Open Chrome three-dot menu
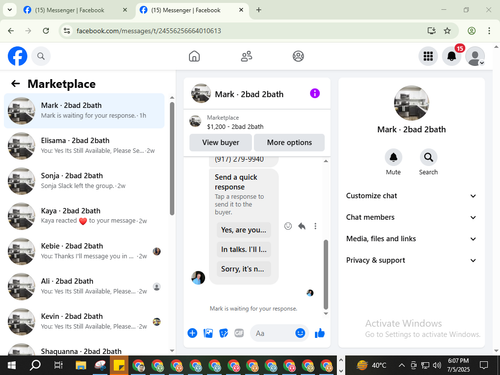The height and width of the screenshot is (375, 500). pos(489,31)
